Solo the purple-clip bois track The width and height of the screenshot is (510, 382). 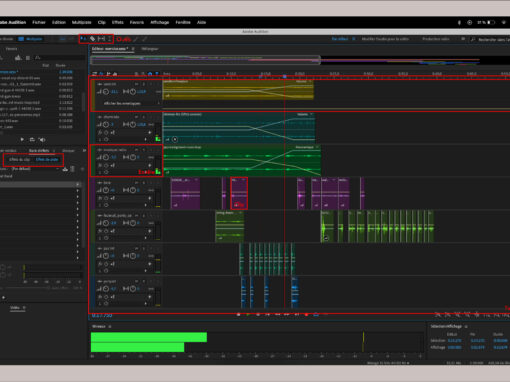144,183
